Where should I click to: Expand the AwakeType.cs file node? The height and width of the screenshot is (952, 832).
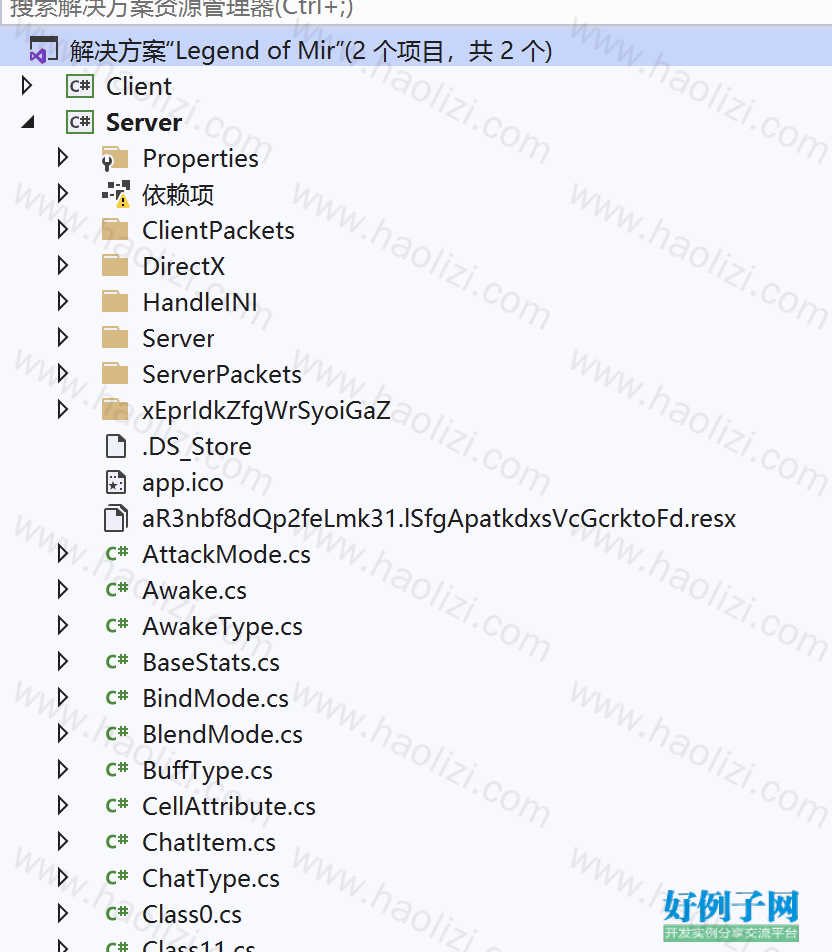63,625
